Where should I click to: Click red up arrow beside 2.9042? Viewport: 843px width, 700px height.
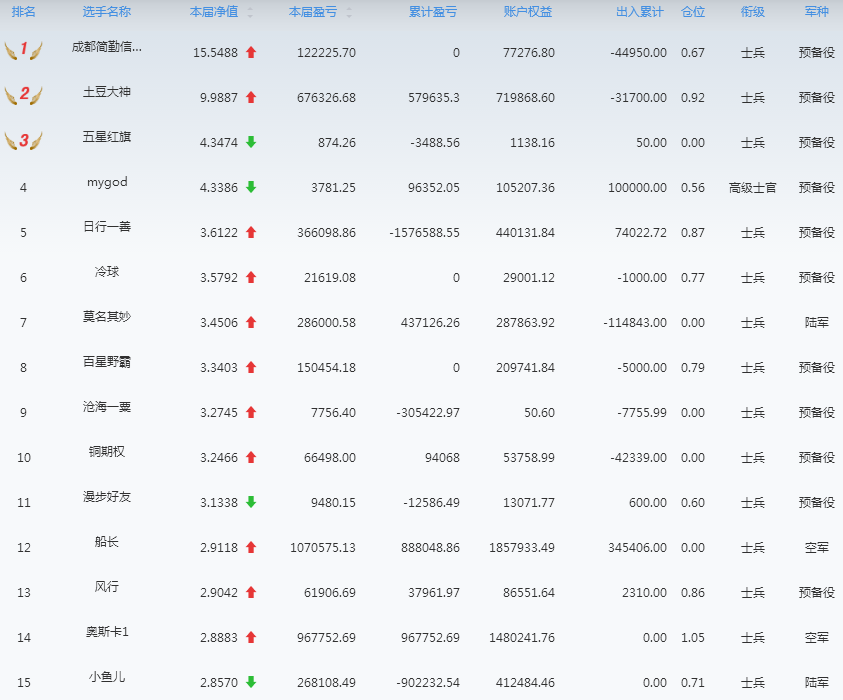tap(251, 592)
